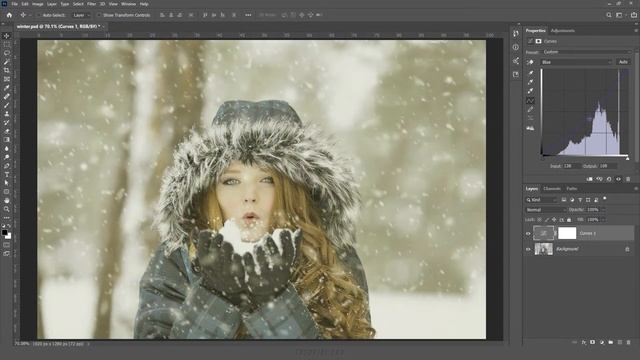Screen dimensions: 640x360
Task: Delete the adjustment layer from Properties panel
Action: tap(628, 179)
